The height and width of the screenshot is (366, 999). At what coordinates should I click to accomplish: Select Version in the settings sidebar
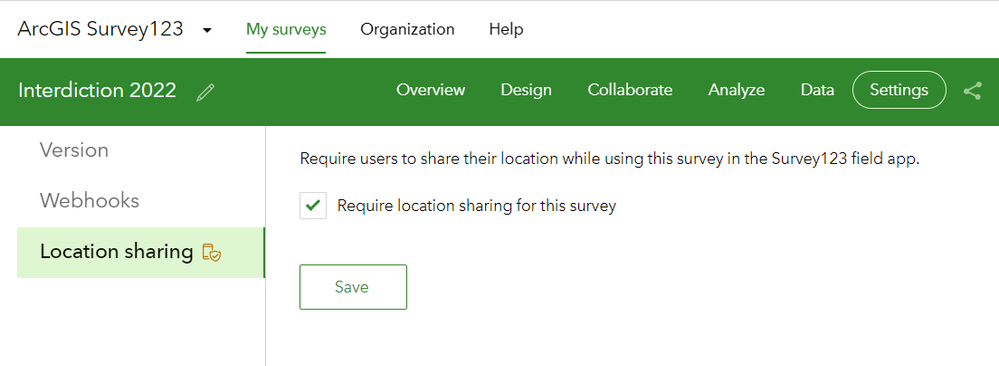click(75, 150)
